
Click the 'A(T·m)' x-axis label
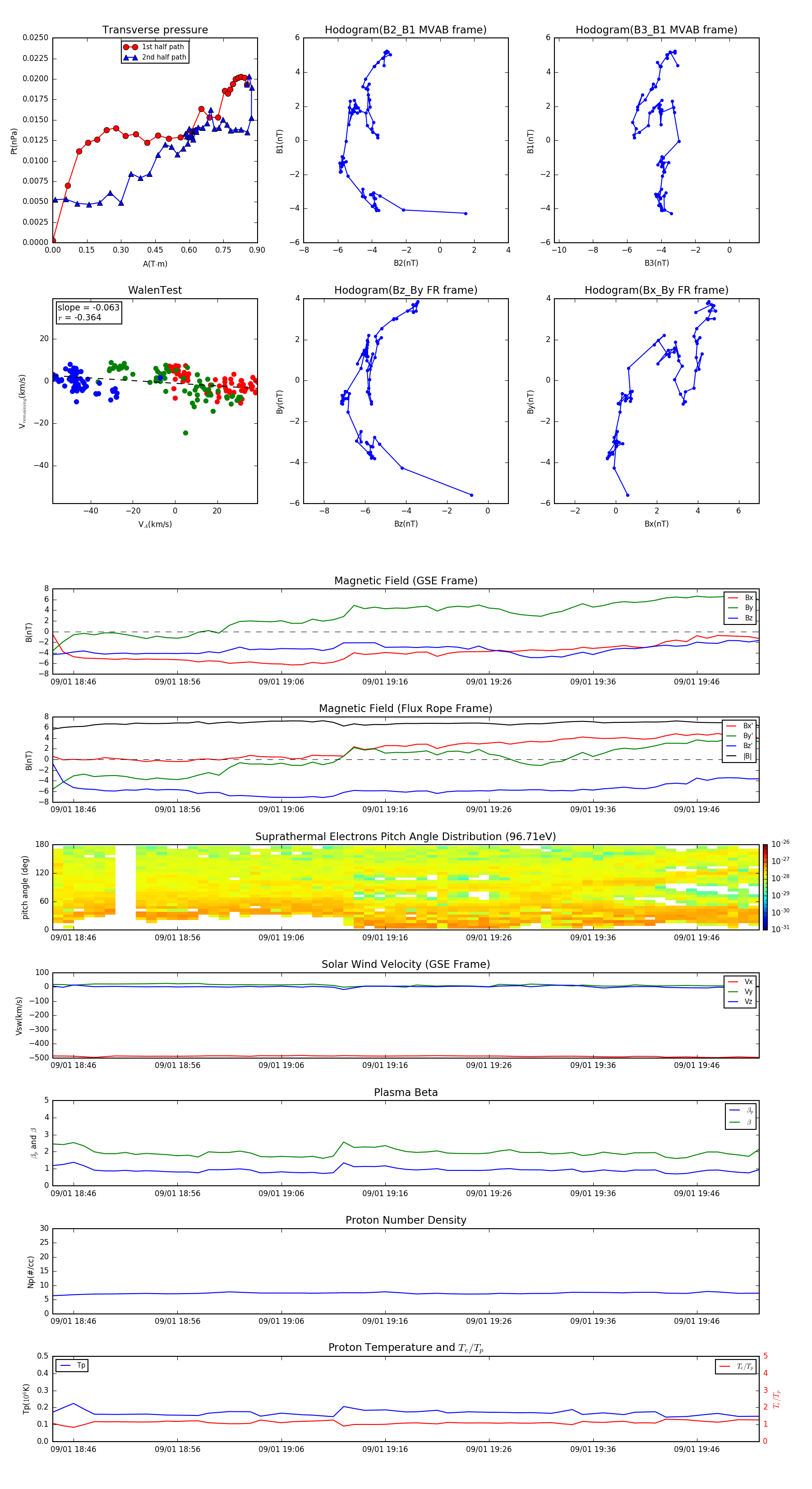(x=155, y=264)
